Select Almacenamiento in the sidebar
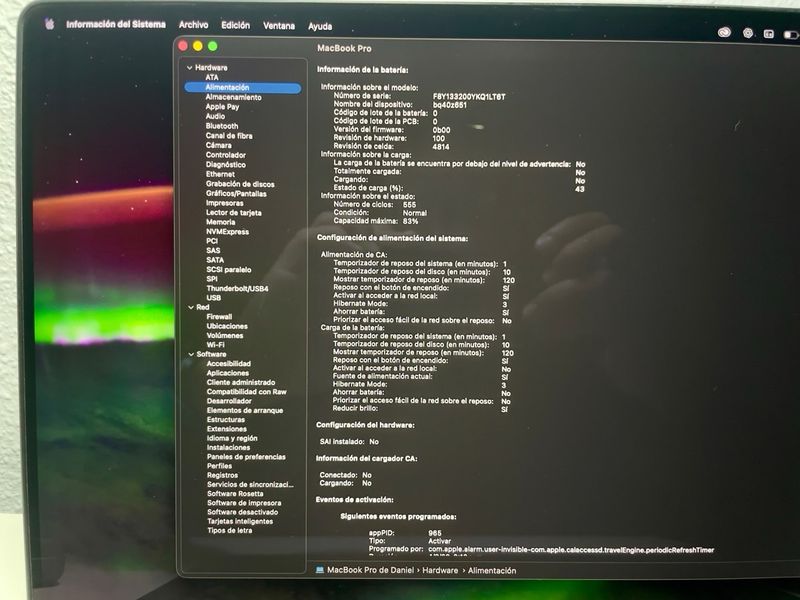Screen dimensions: 800x600 pos(233,97)
